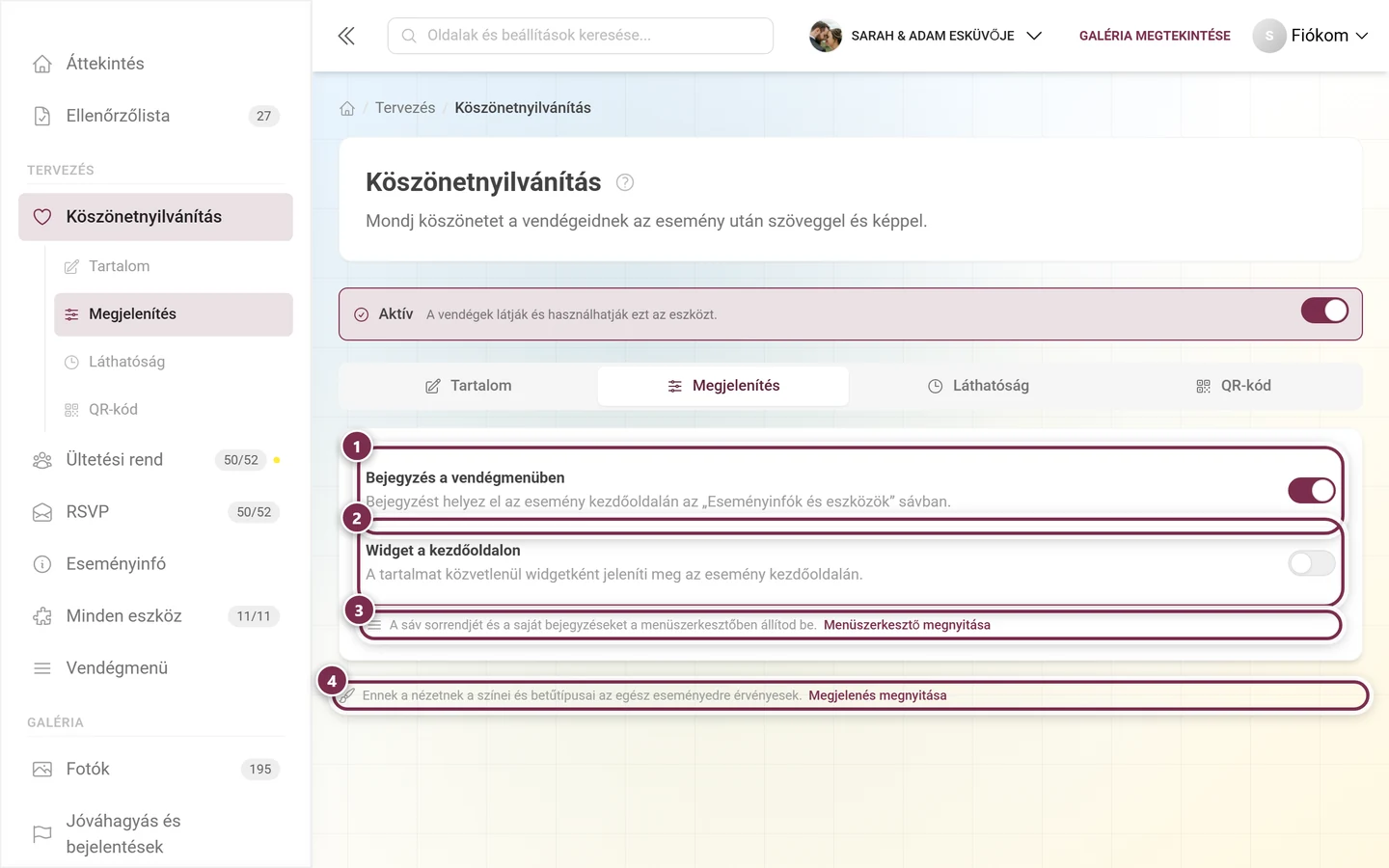Image resolution: width=1389 pixels, height=868 pixels.
Task: Click the Ültetési rend 50/52 badge
Action: (x=241, y=460)
